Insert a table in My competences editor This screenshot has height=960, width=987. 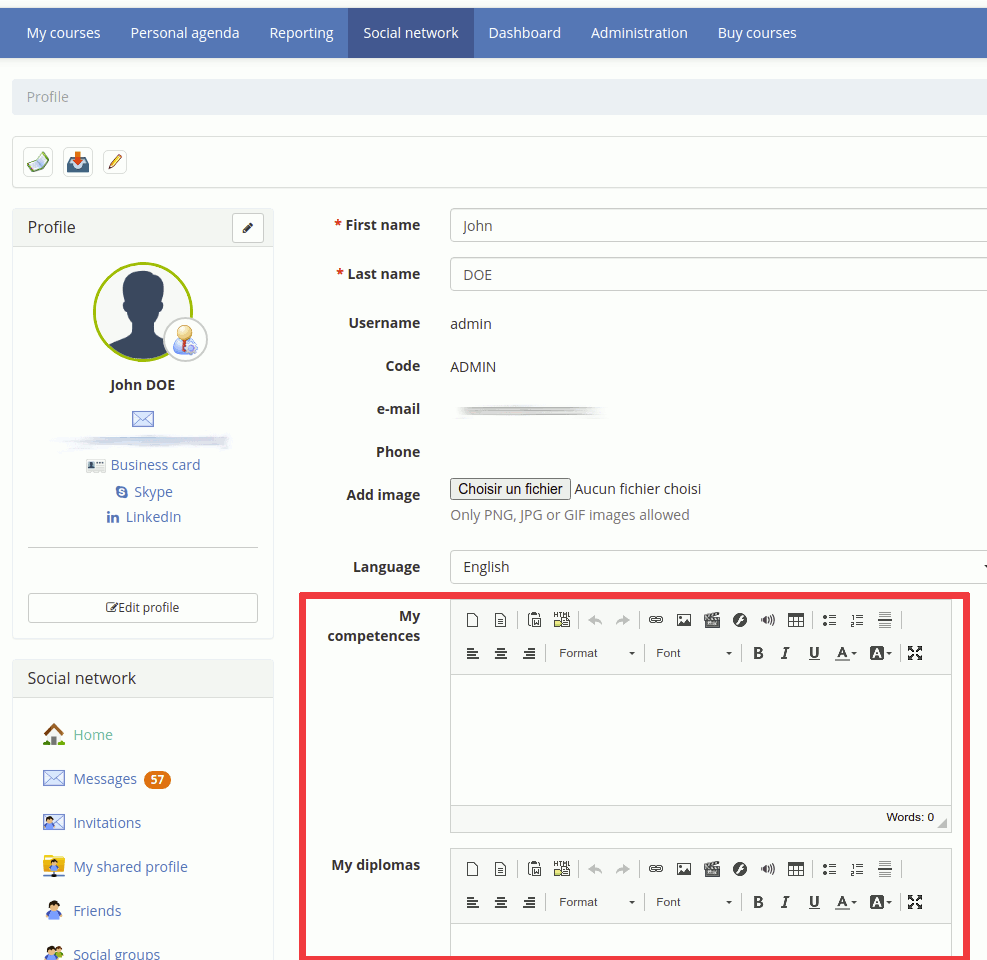[x=795, y=619]
